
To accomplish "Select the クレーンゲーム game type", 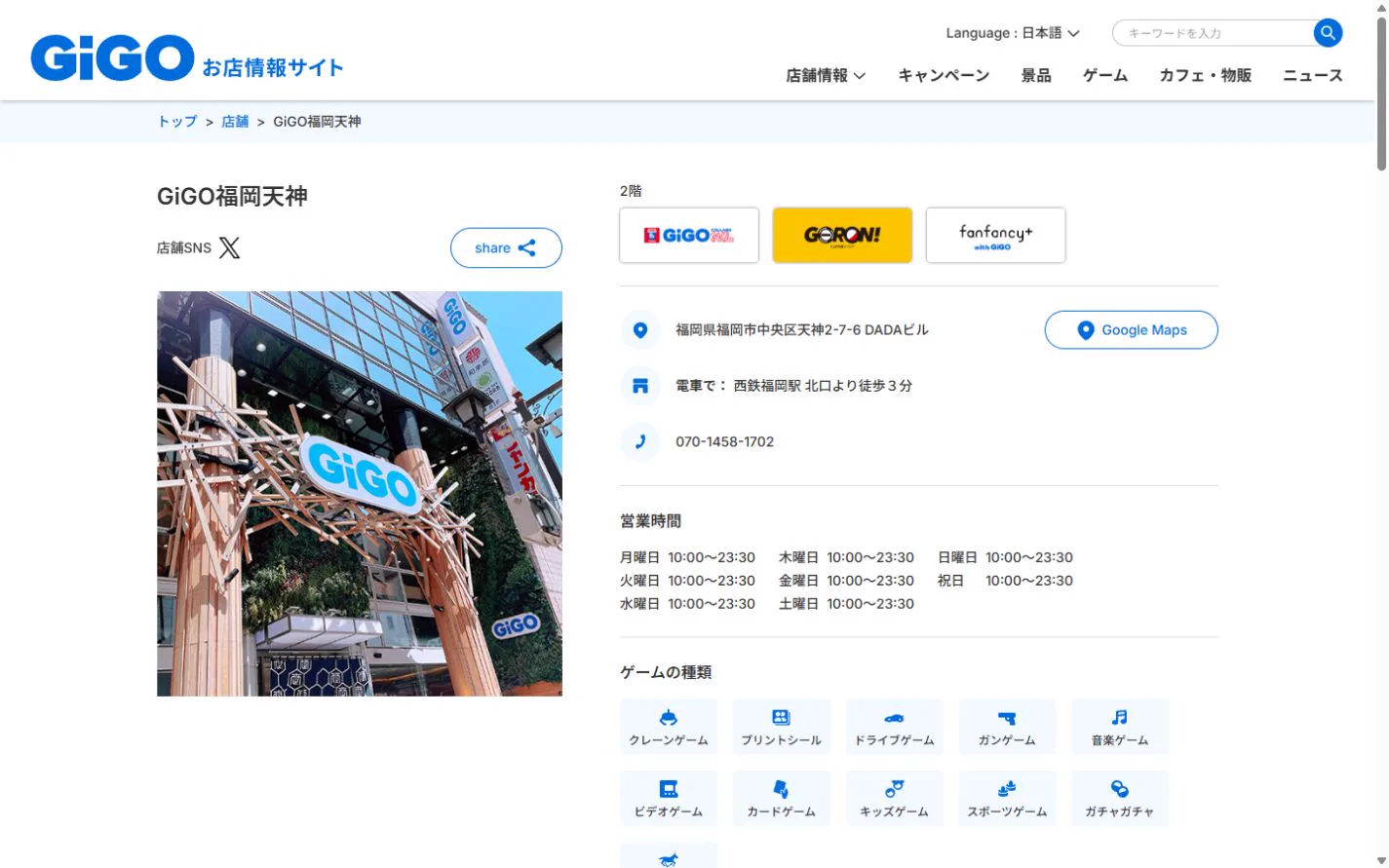I will [x=669, y=727].
